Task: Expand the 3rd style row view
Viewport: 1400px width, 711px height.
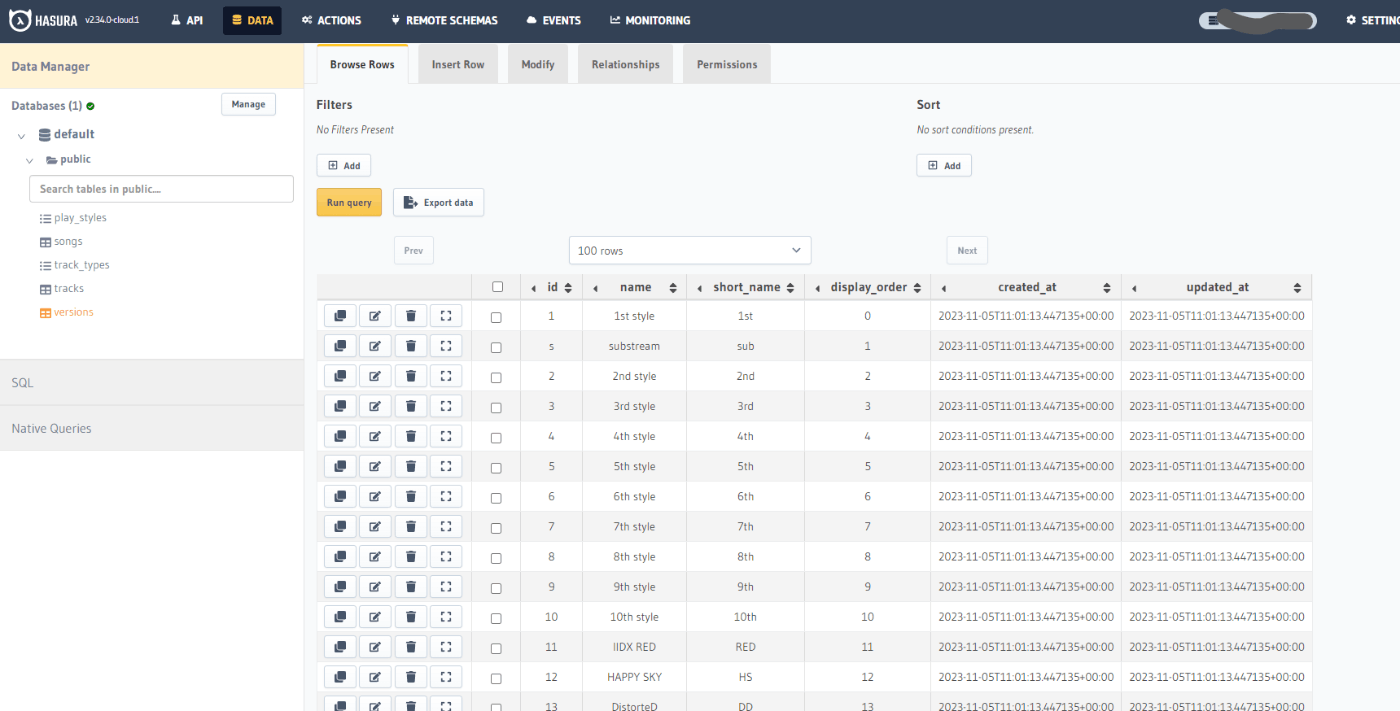Action: pos(446,406)
